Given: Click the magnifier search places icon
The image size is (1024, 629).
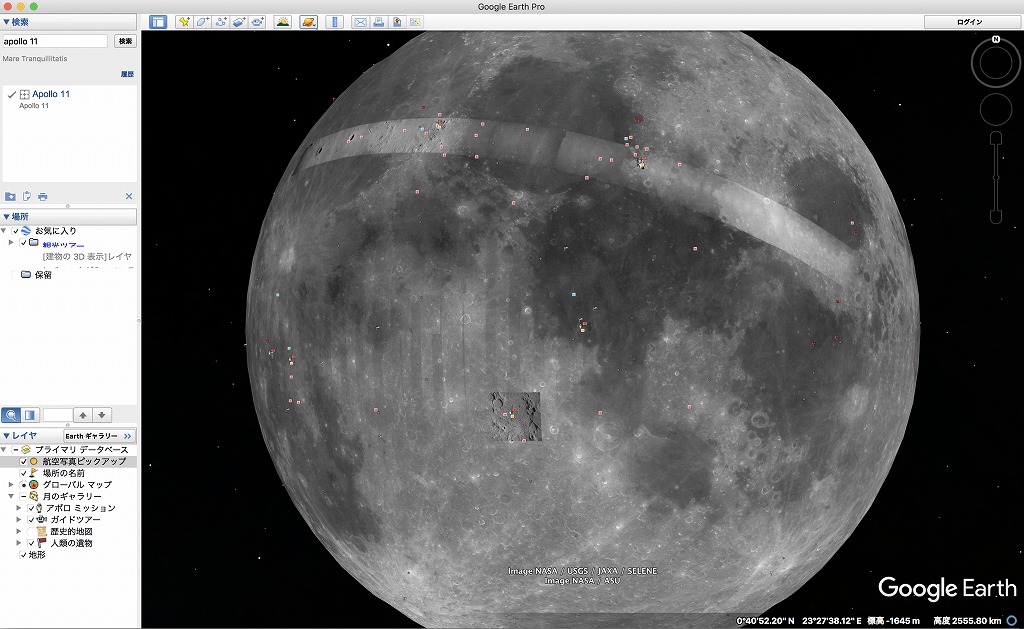Looking at the screenshot, I should (x=11, y=415).
